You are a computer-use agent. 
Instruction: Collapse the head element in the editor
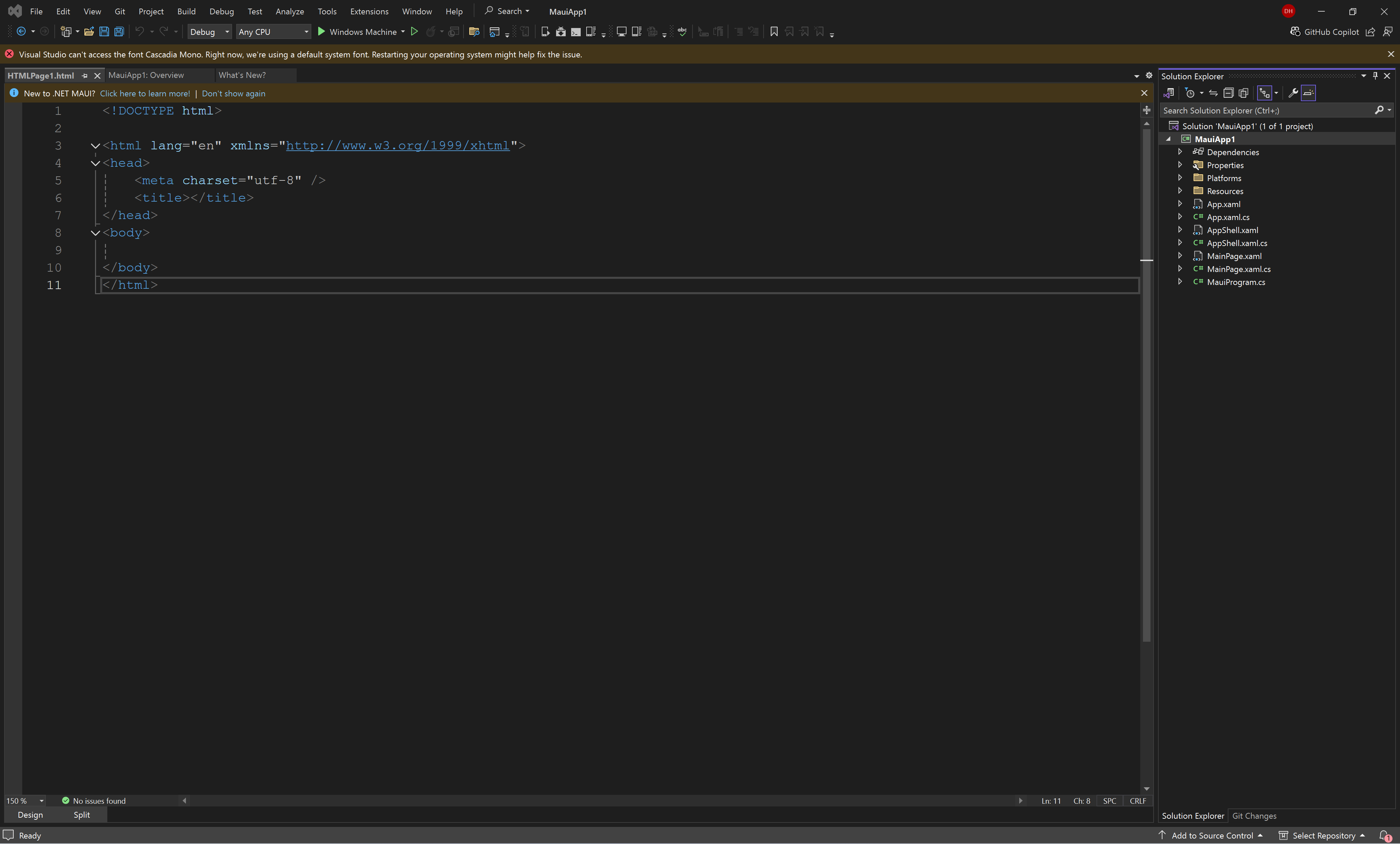95,163
